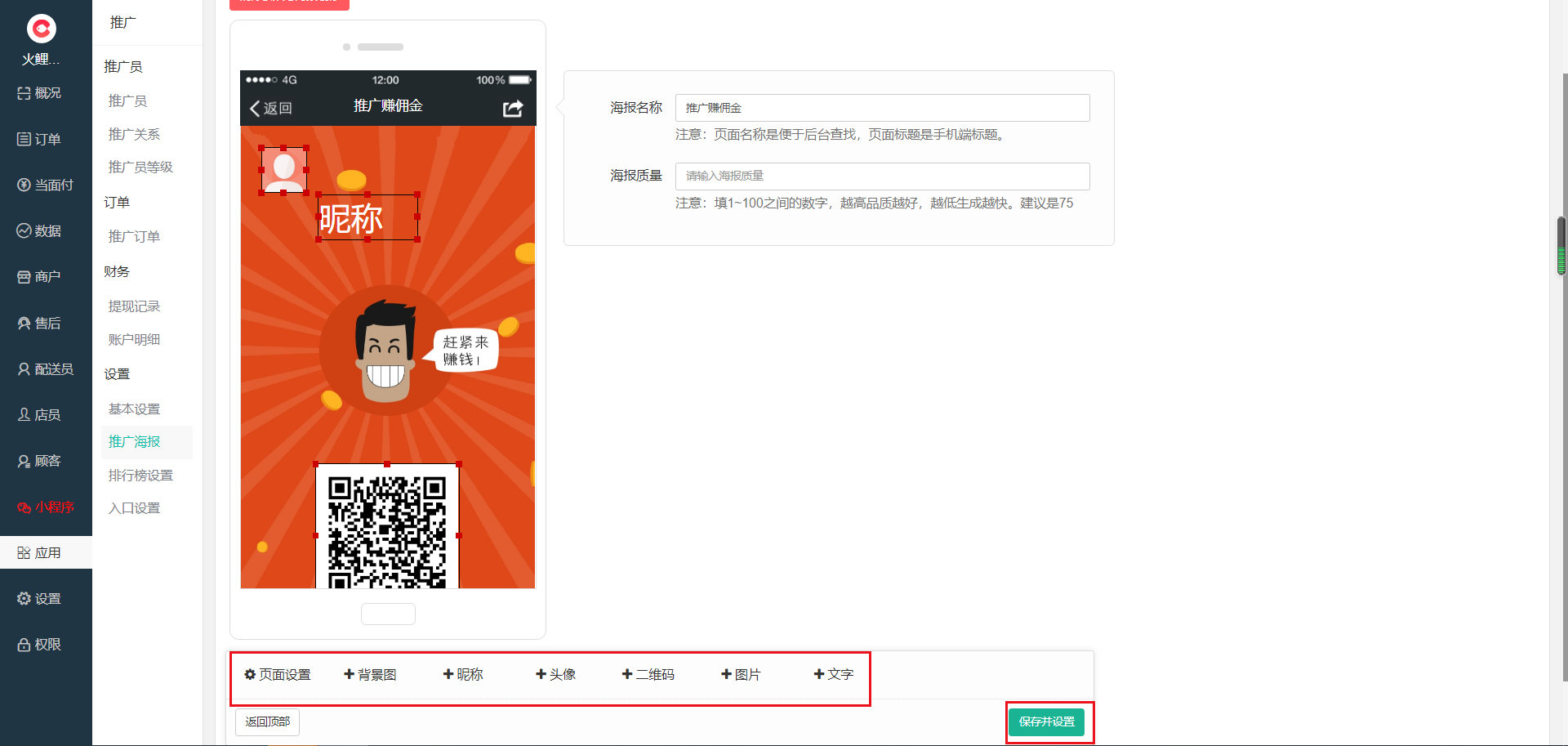Open 商户 in the dark sidebar
1568x746 pixels.
[x=39, y=276]
